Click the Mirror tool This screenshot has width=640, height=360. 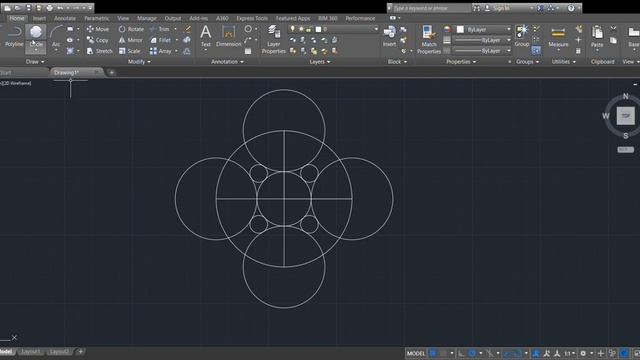click(131, 40)
